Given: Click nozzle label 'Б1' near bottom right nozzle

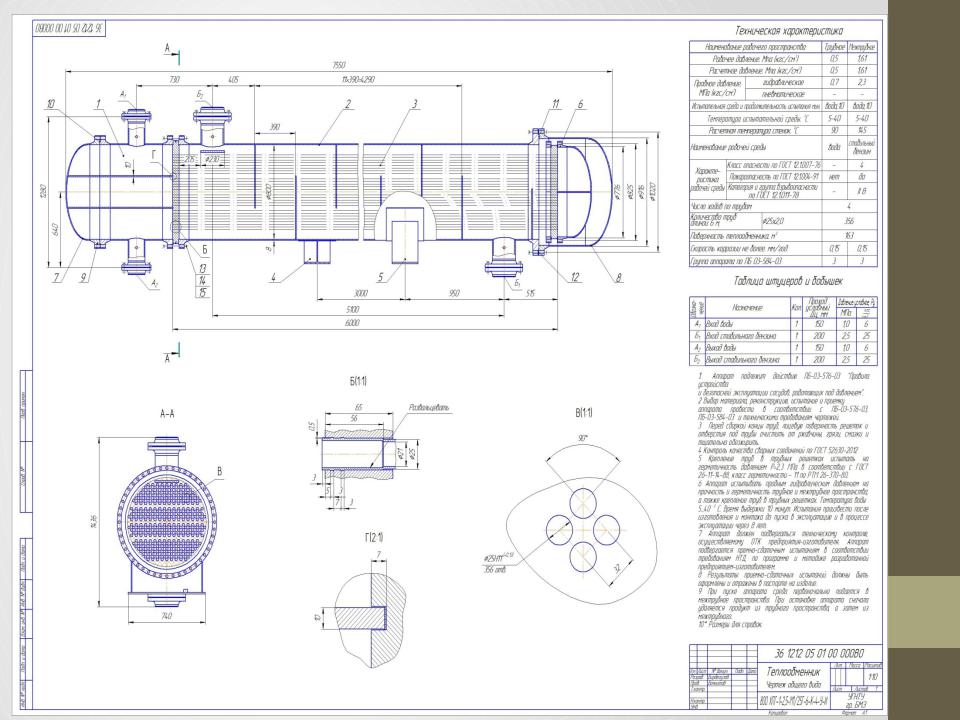Looking at the screenshot, I should coord(518,283).
